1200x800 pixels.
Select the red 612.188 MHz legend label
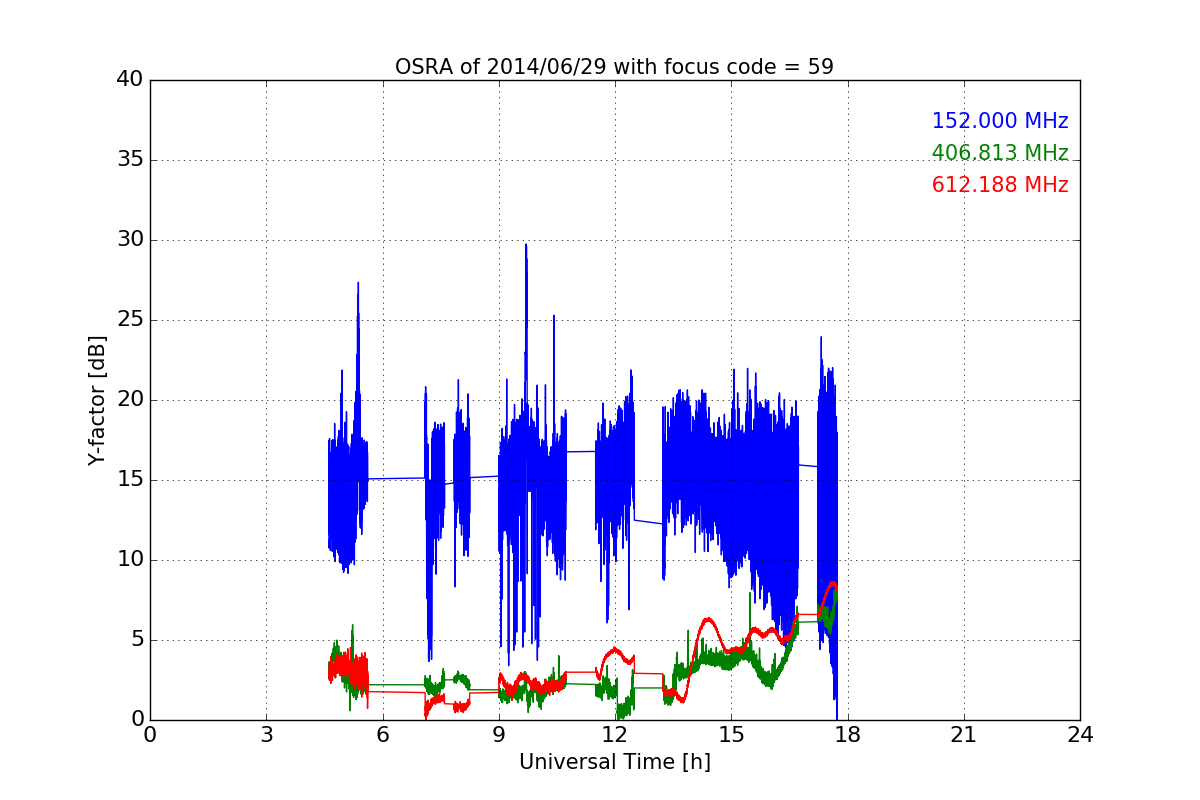coord(1000,185)
